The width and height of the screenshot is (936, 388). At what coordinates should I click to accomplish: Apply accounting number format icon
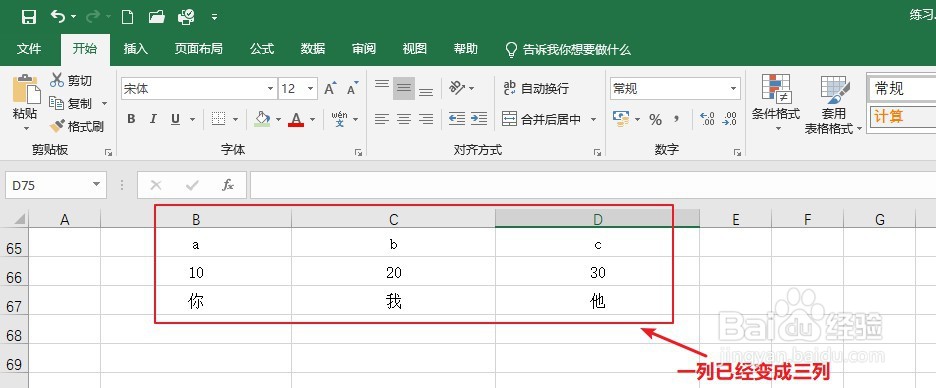click(x=621, y=119)
